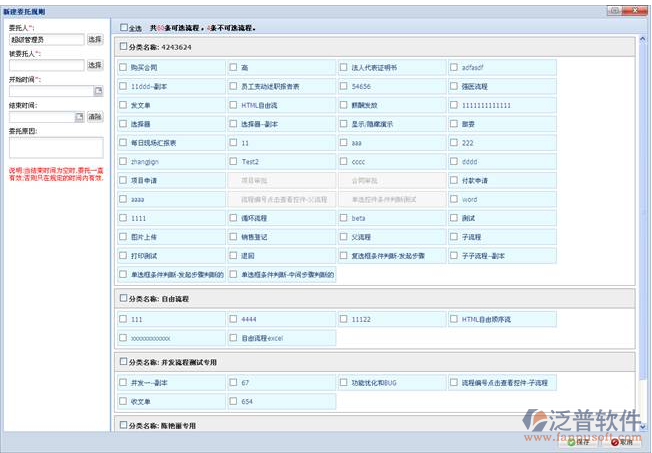
Task: Click the 被委托人 input field
Action: [45, 65]
